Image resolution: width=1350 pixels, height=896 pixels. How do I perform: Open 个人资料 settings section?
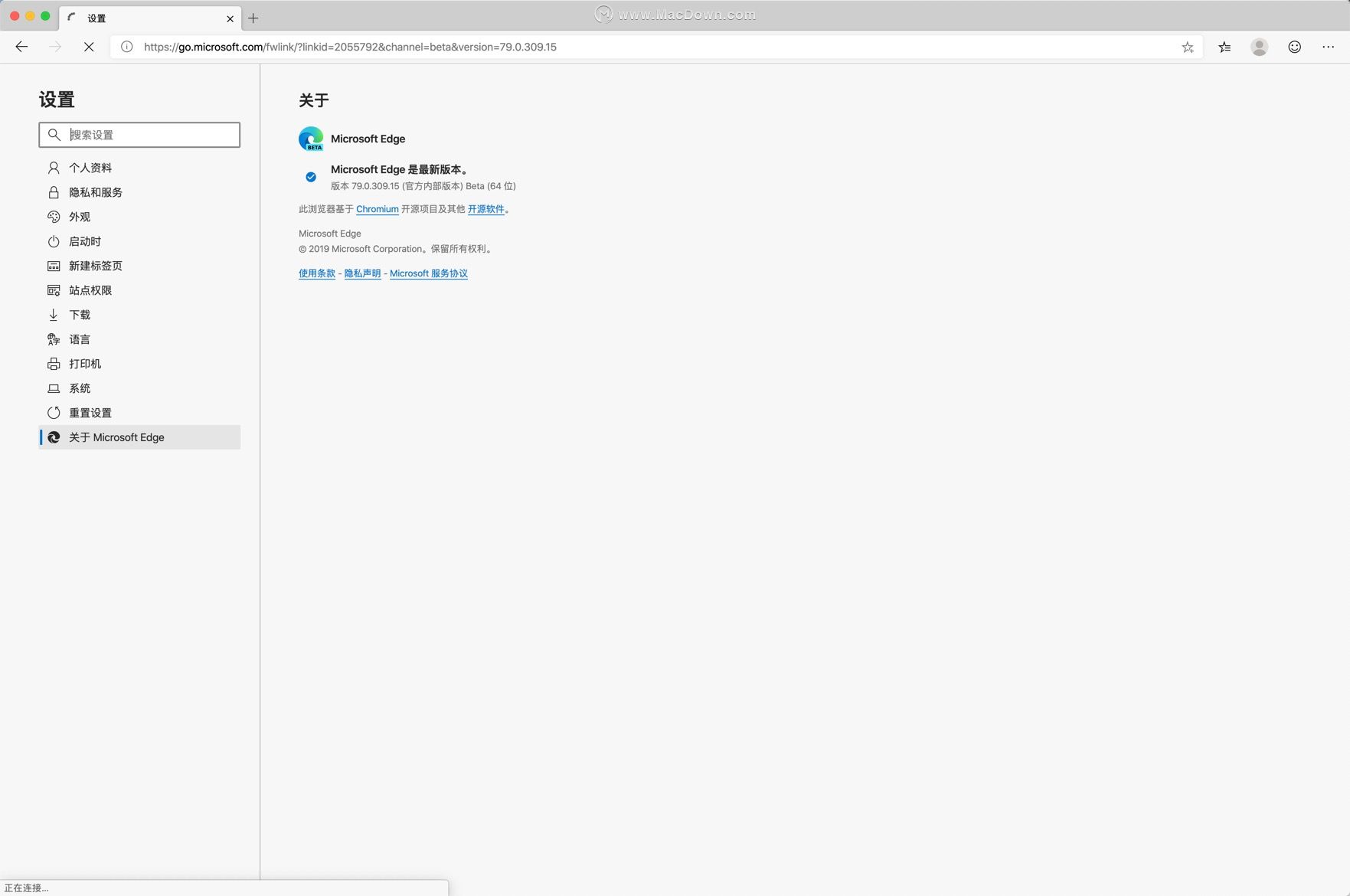coord(90,168)
